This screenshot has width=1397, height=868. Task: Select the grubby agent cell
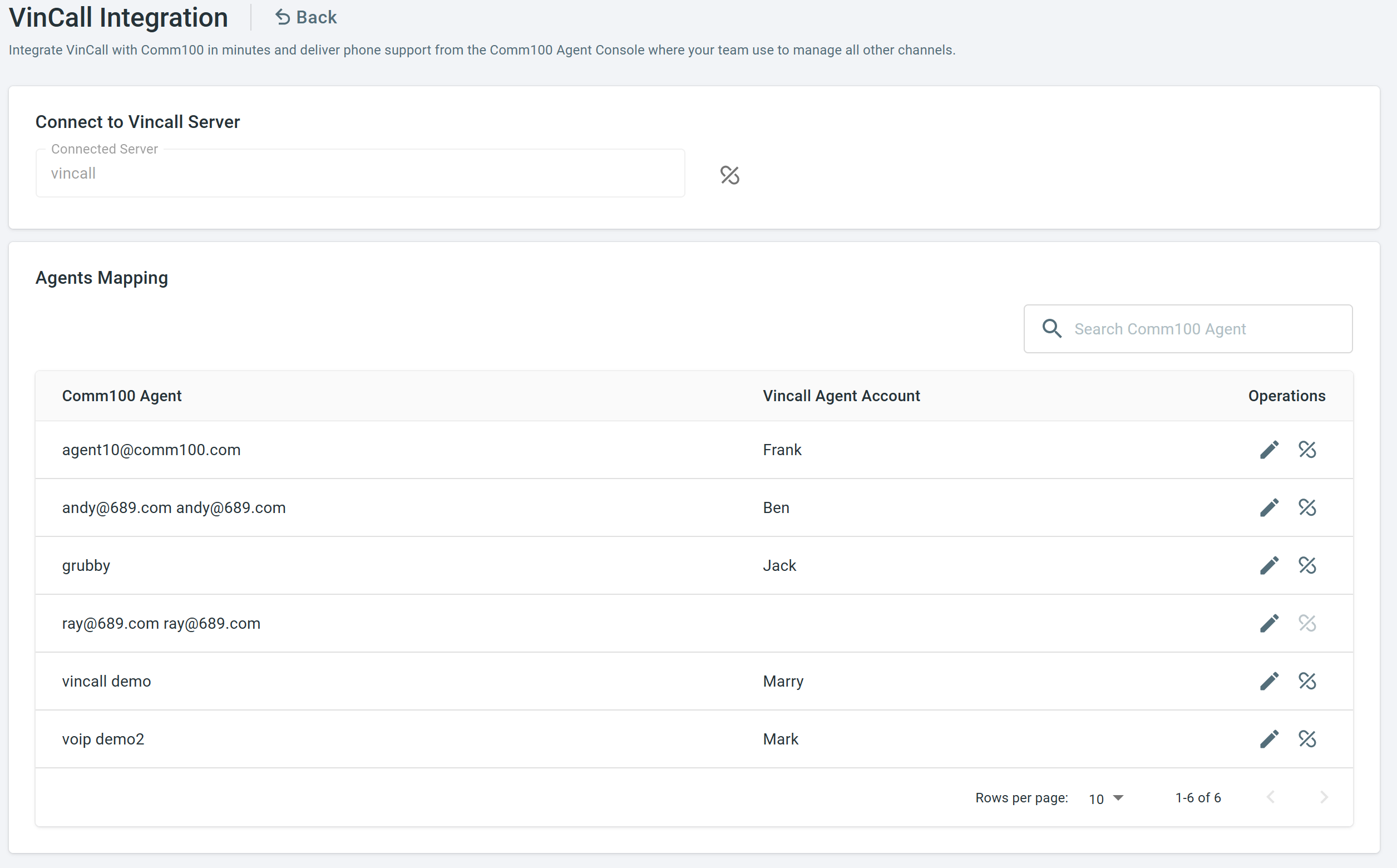(x=86, y=566)
